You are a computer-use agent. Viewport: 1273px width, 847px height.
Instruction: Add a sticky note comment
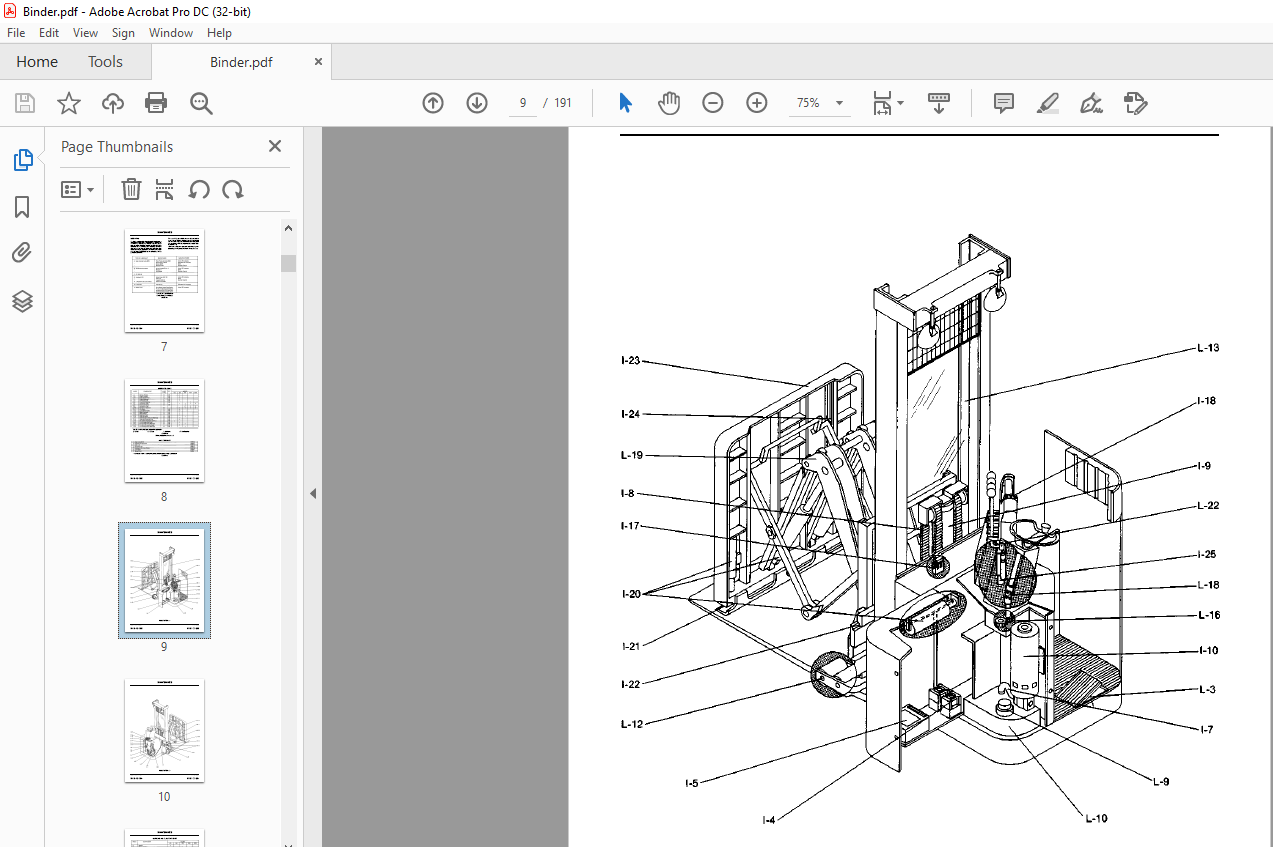(x=1004, y=103)
